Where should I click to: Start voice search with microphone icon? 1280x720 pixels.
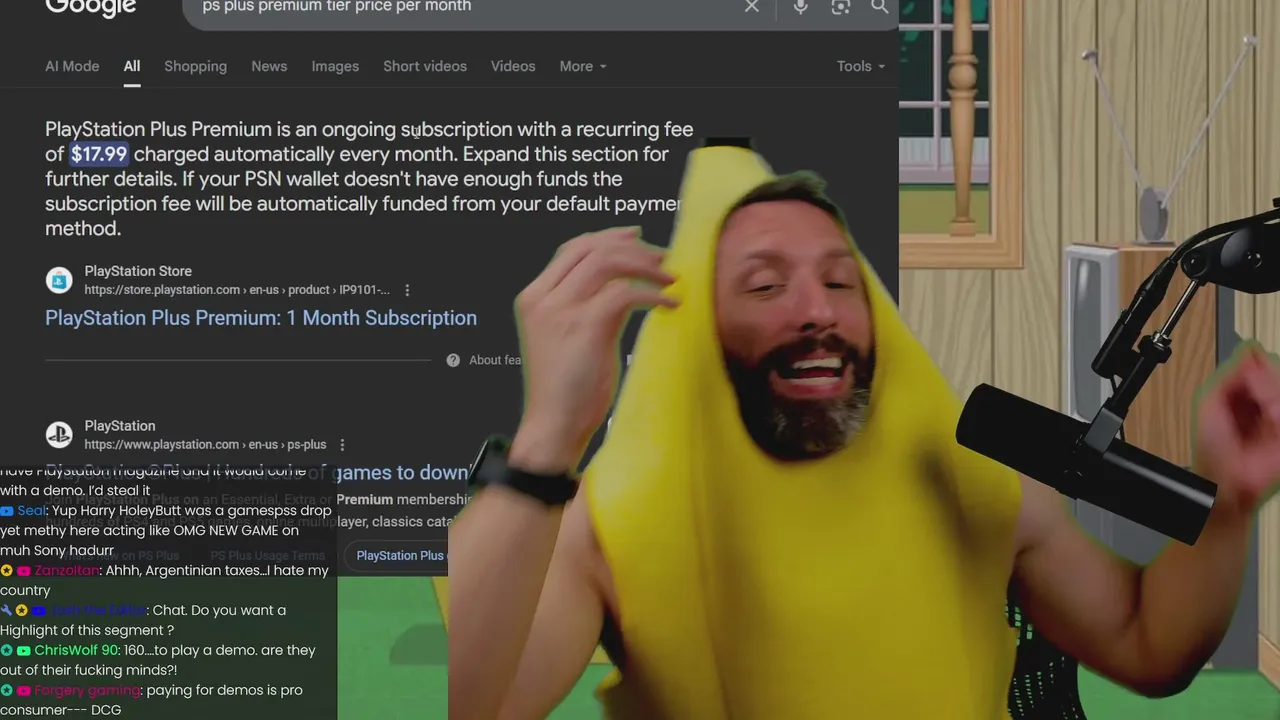click(x=800, y=7)
